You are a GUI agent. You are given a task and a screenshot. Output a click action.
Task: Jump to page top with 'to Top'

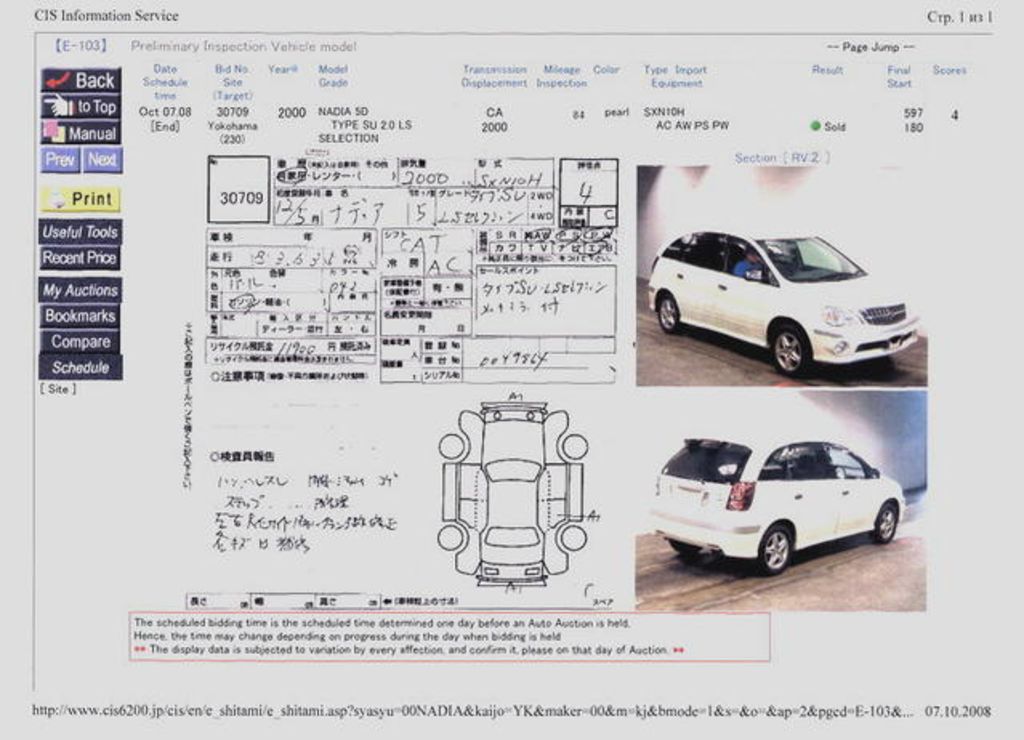(82, 106)
